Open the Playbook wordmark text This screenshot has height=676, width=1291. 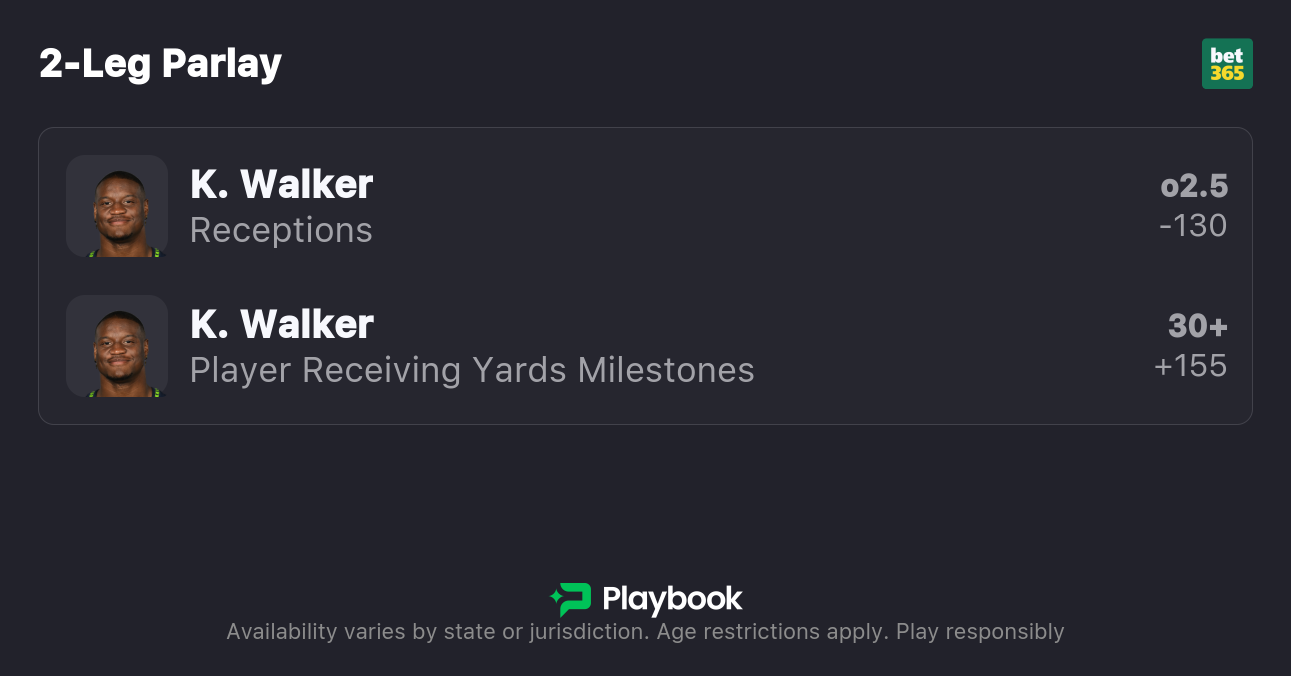click(672, 599)
